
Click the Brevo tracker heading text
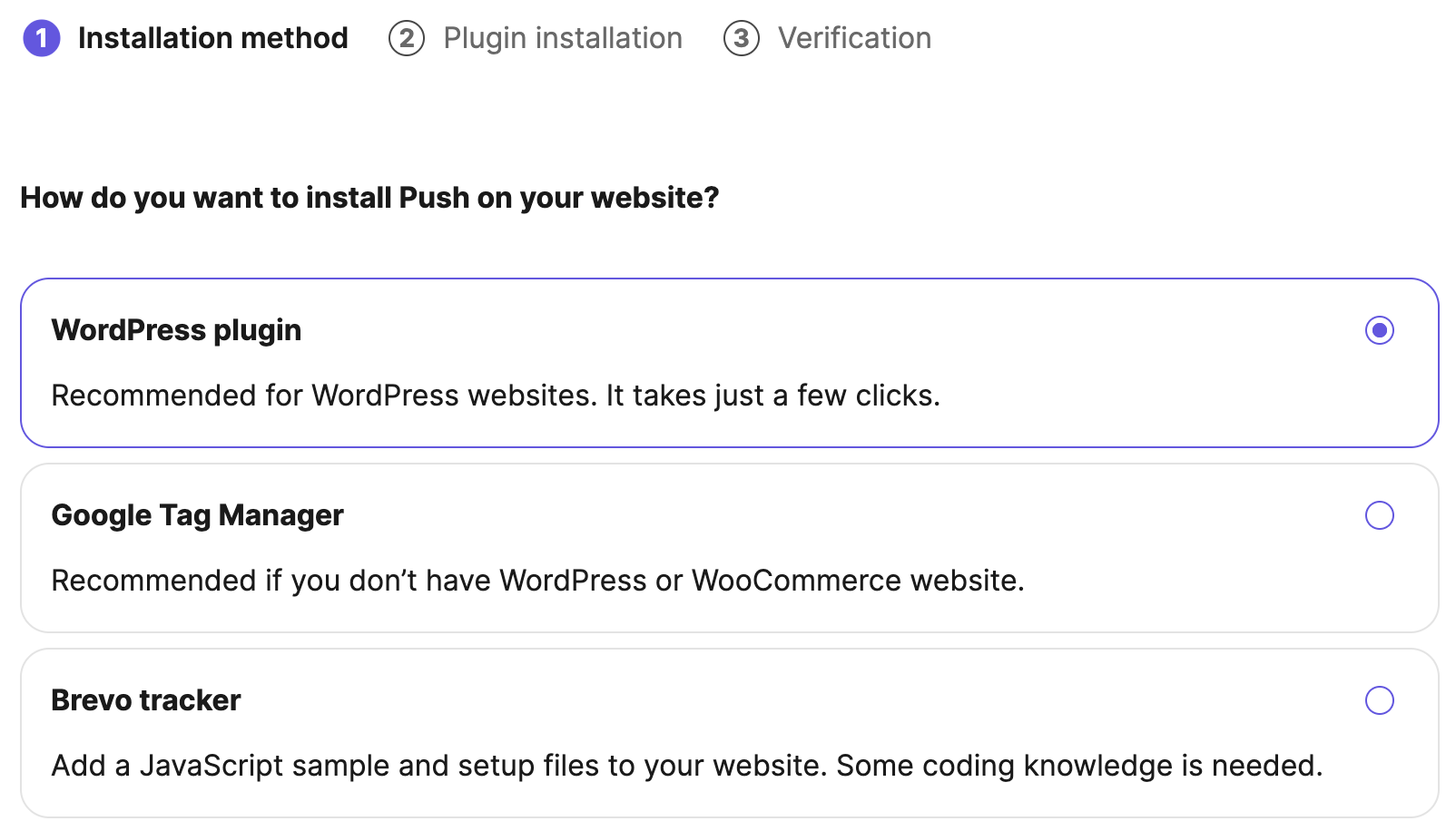[x=146, y=699]
